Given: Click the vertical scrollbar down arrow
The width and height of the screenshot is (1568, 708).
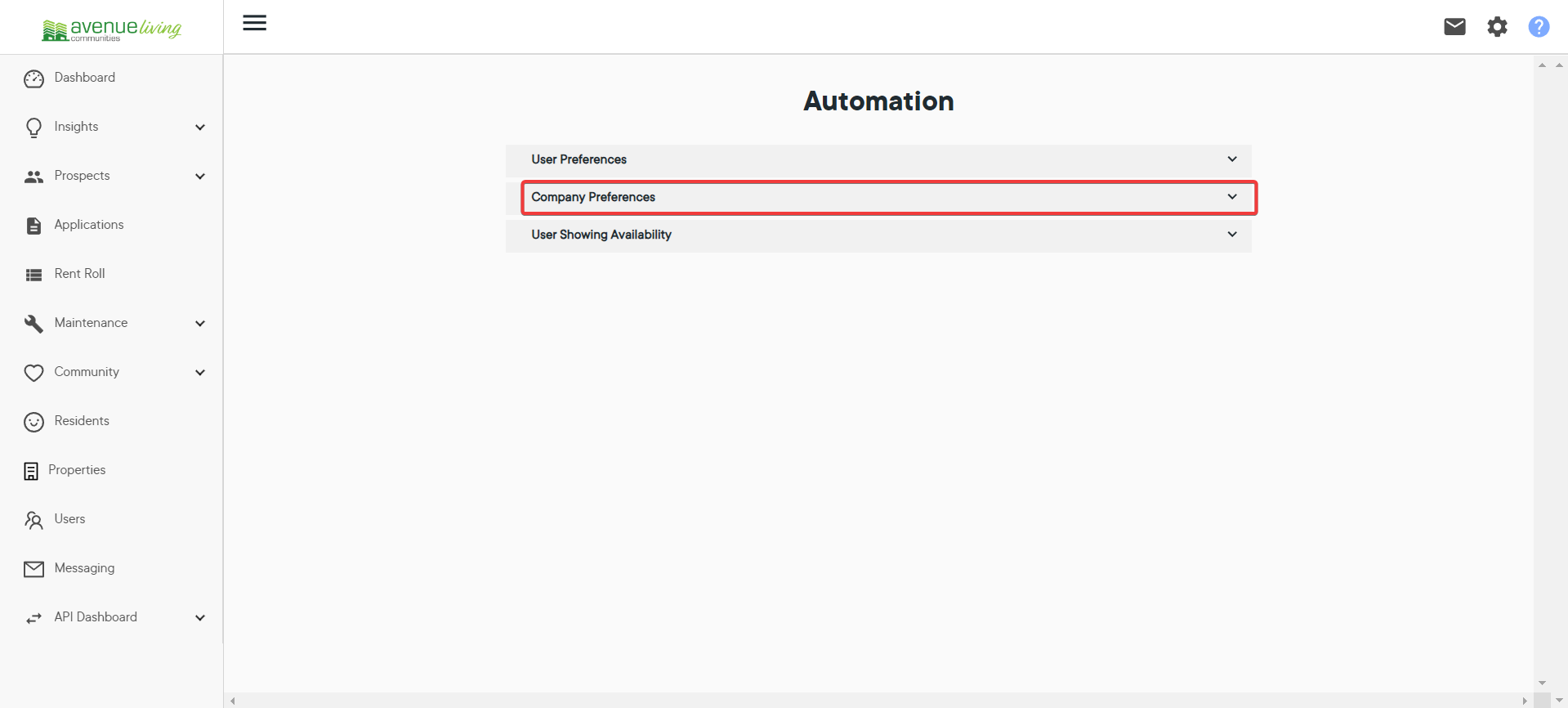Looking at the screenshot, I should point(1542,683).
